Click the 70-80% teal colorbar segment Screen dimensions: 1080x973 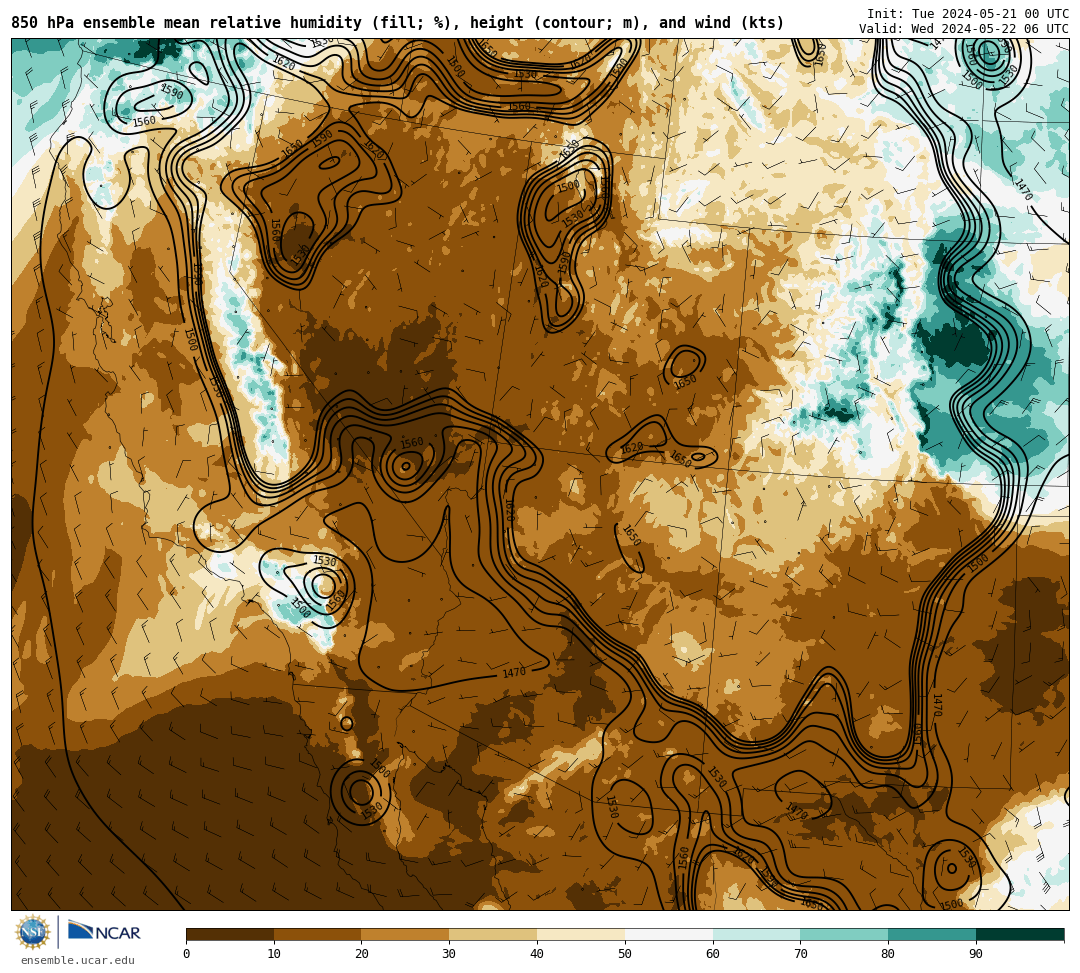(844, 934)
